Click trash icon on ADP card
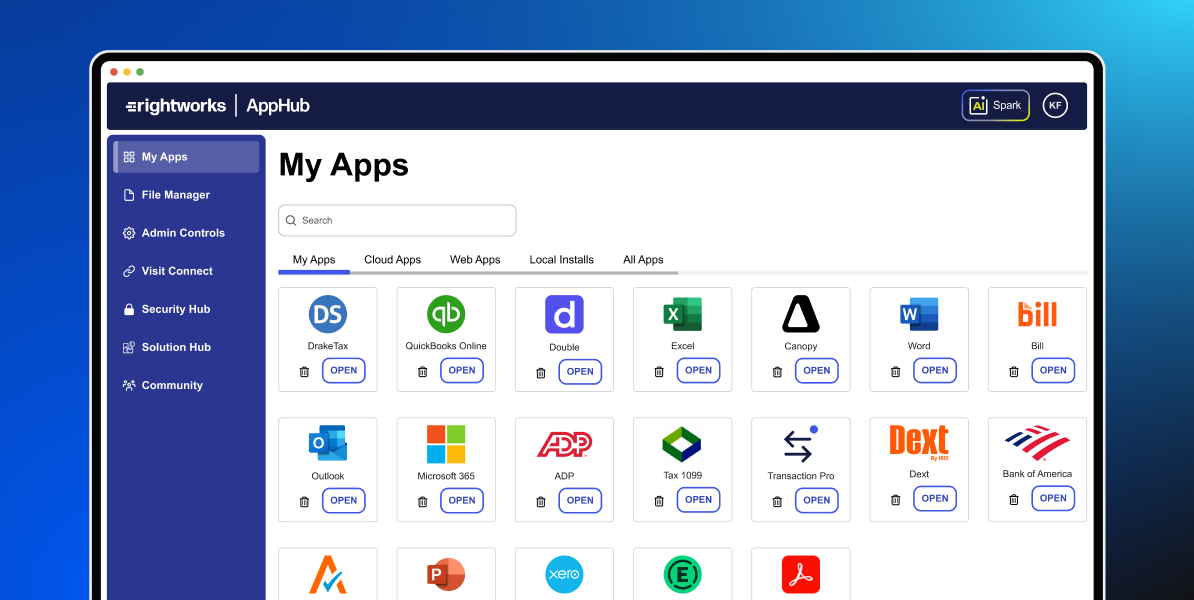1194x600 pixels. [541, 502]
